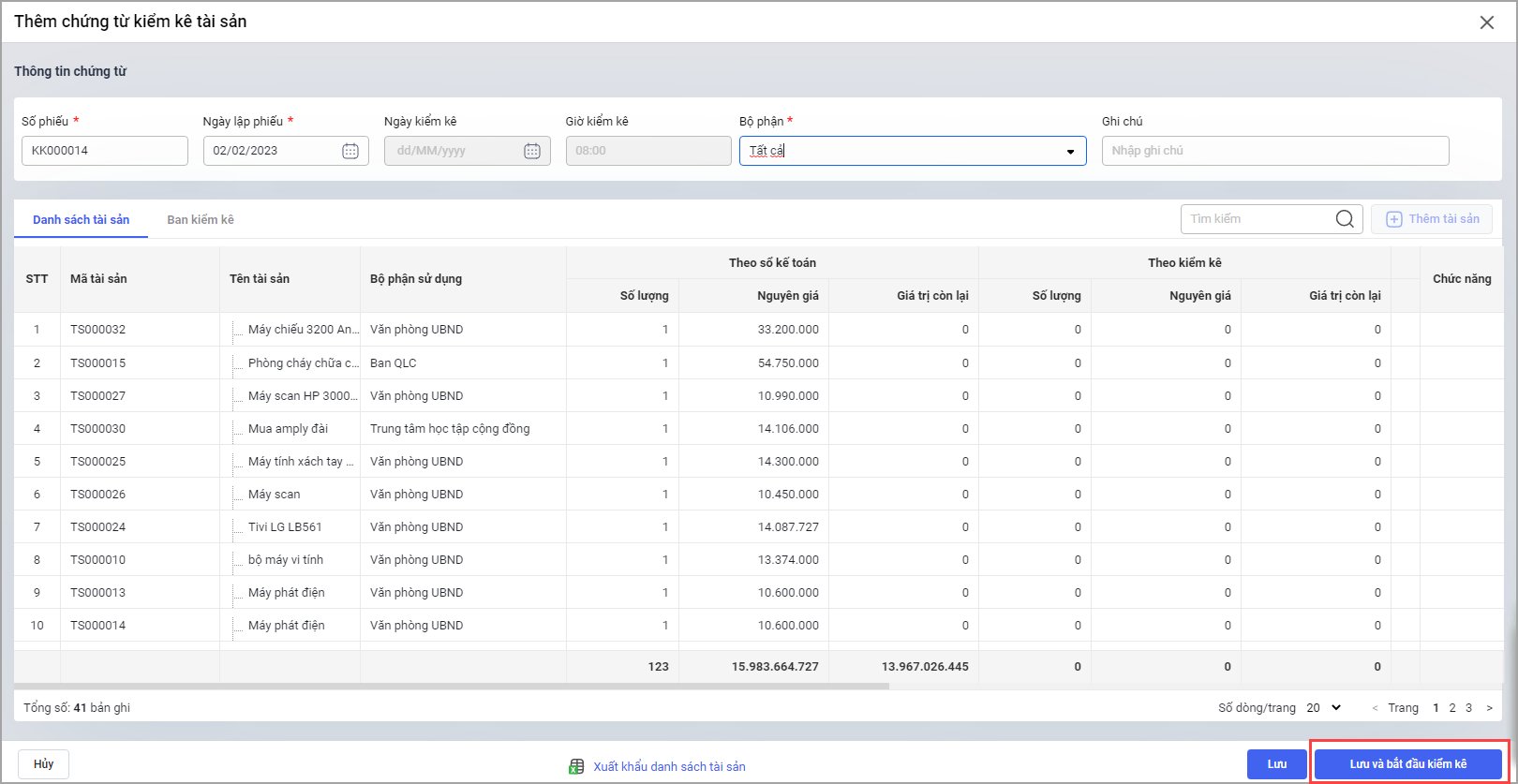Screen dimensions: 1518x784
Task: Open the Ngày kiểm kê calendar picker
Action: point(531,151)
